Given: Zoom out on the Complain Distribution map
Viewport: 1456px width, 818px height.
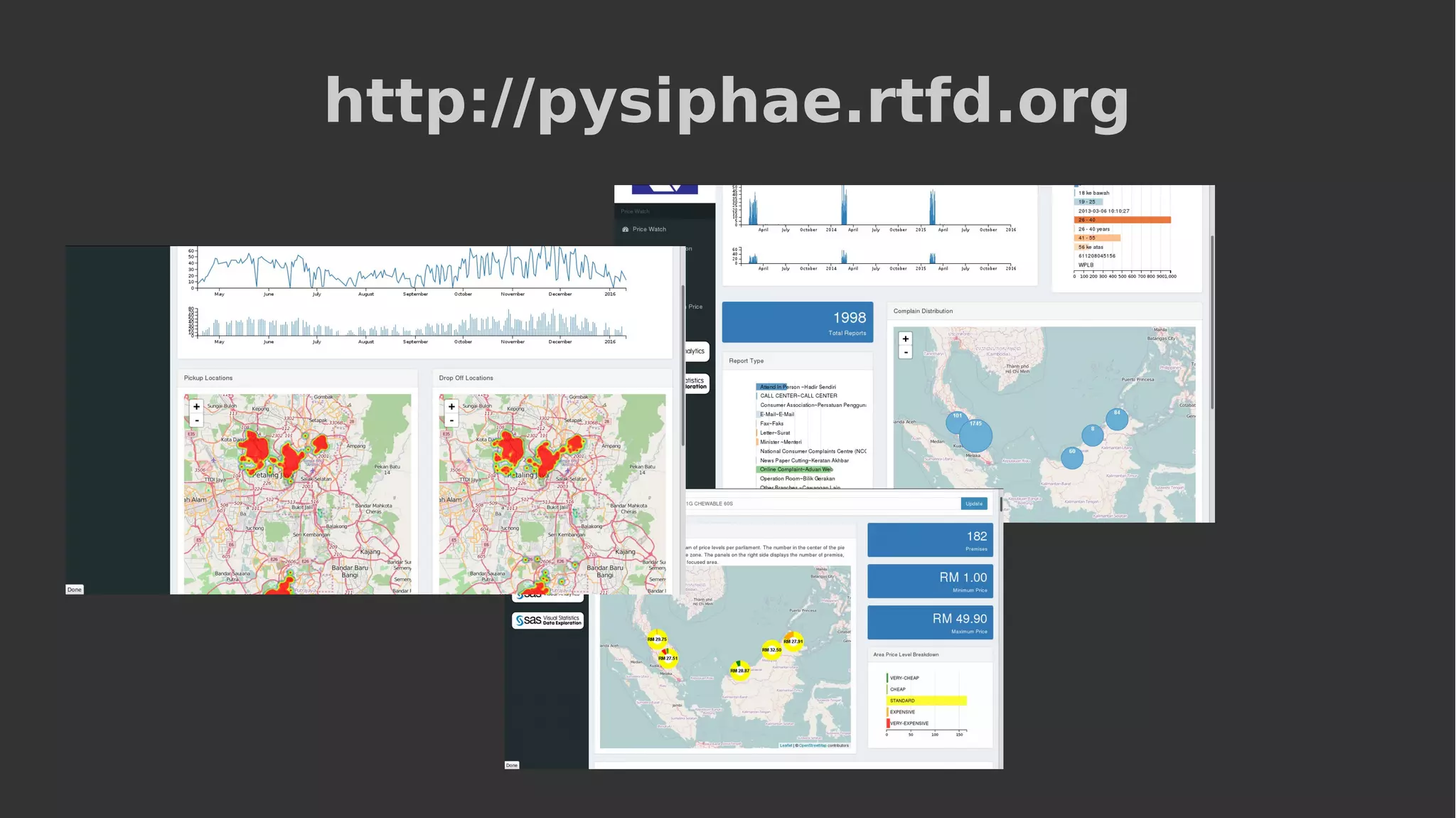Looking at the screenshot, I should coord(906,352).
